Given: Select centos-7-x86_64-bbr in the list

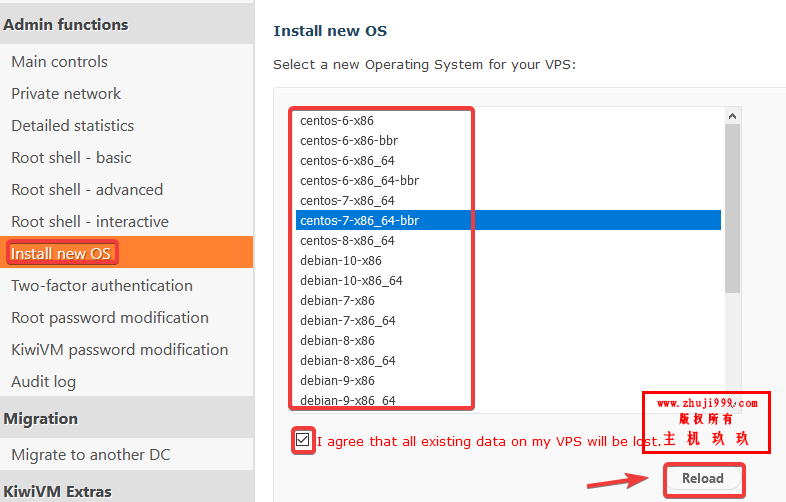Looking at the screenshot, I should pyautogui.click(x=508, y=220).
